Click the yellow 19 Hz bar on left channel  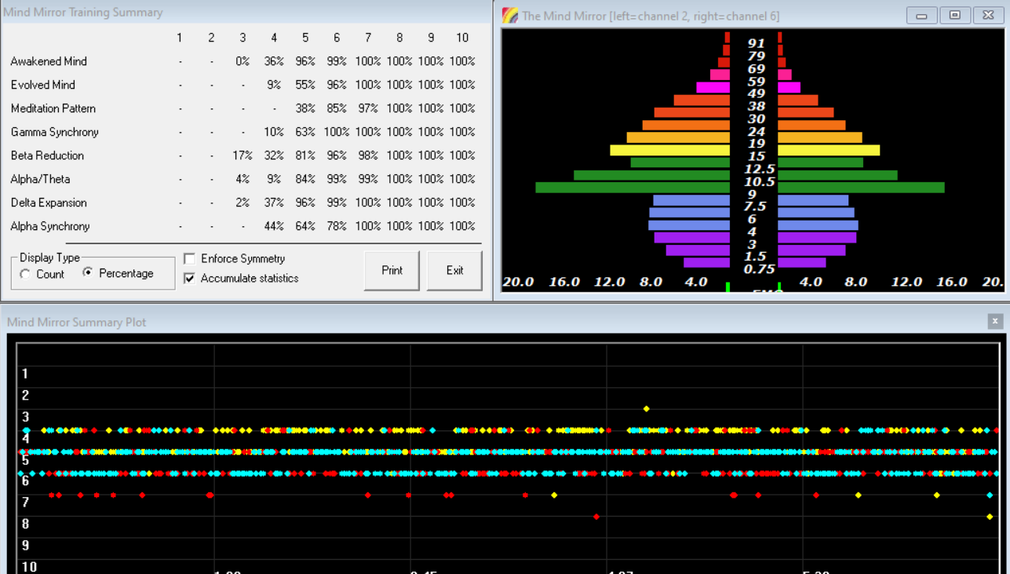pos(670,150)
